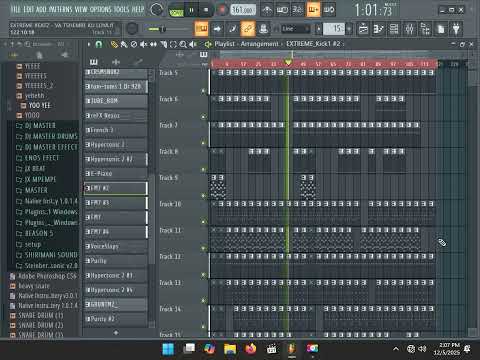Click the yellow playhead marker in timeline

click(x=288, y=62)
